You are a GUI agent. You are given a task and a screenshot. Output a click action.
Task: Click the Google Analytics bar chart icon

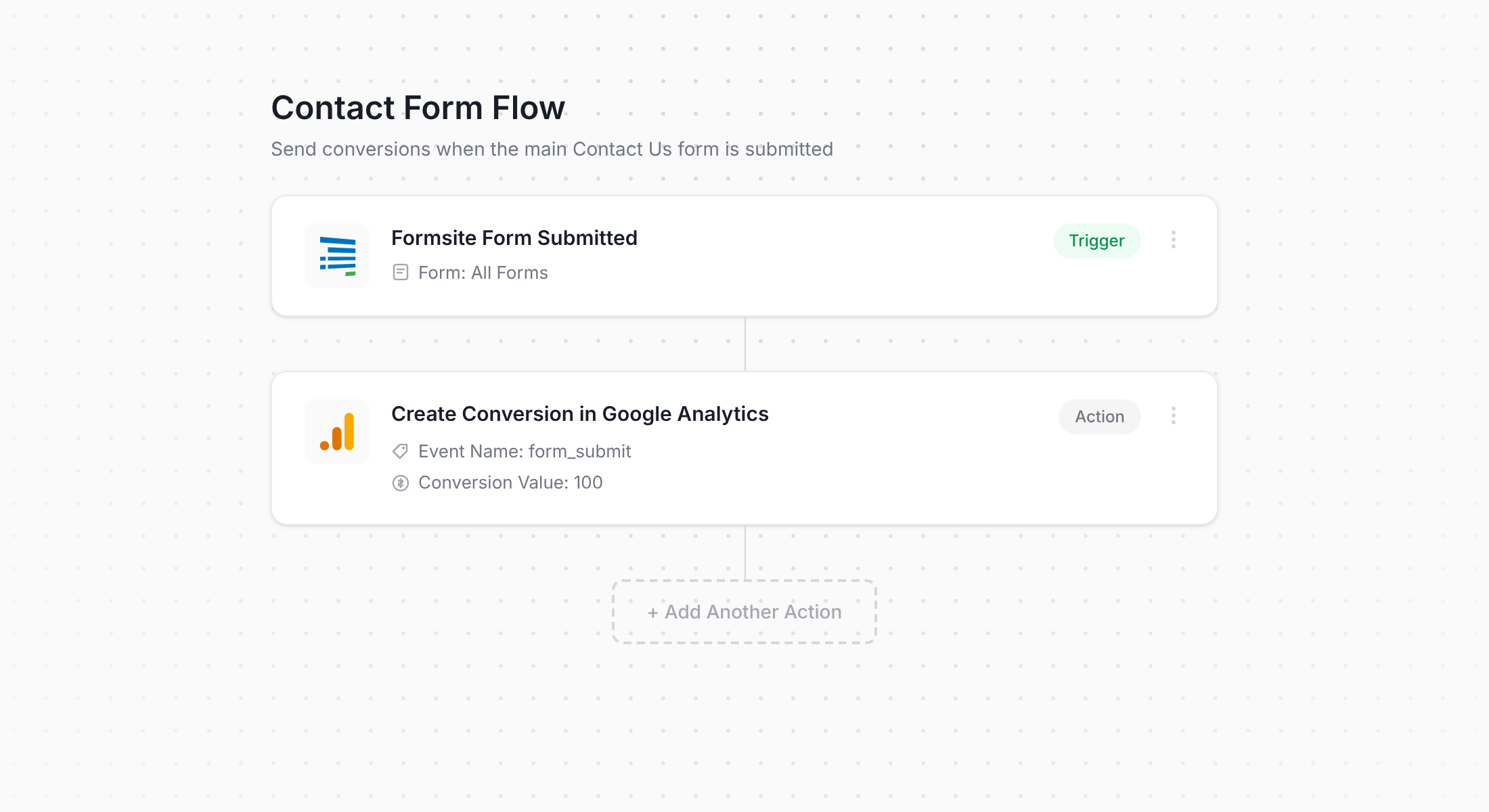[x=336, y=431]
